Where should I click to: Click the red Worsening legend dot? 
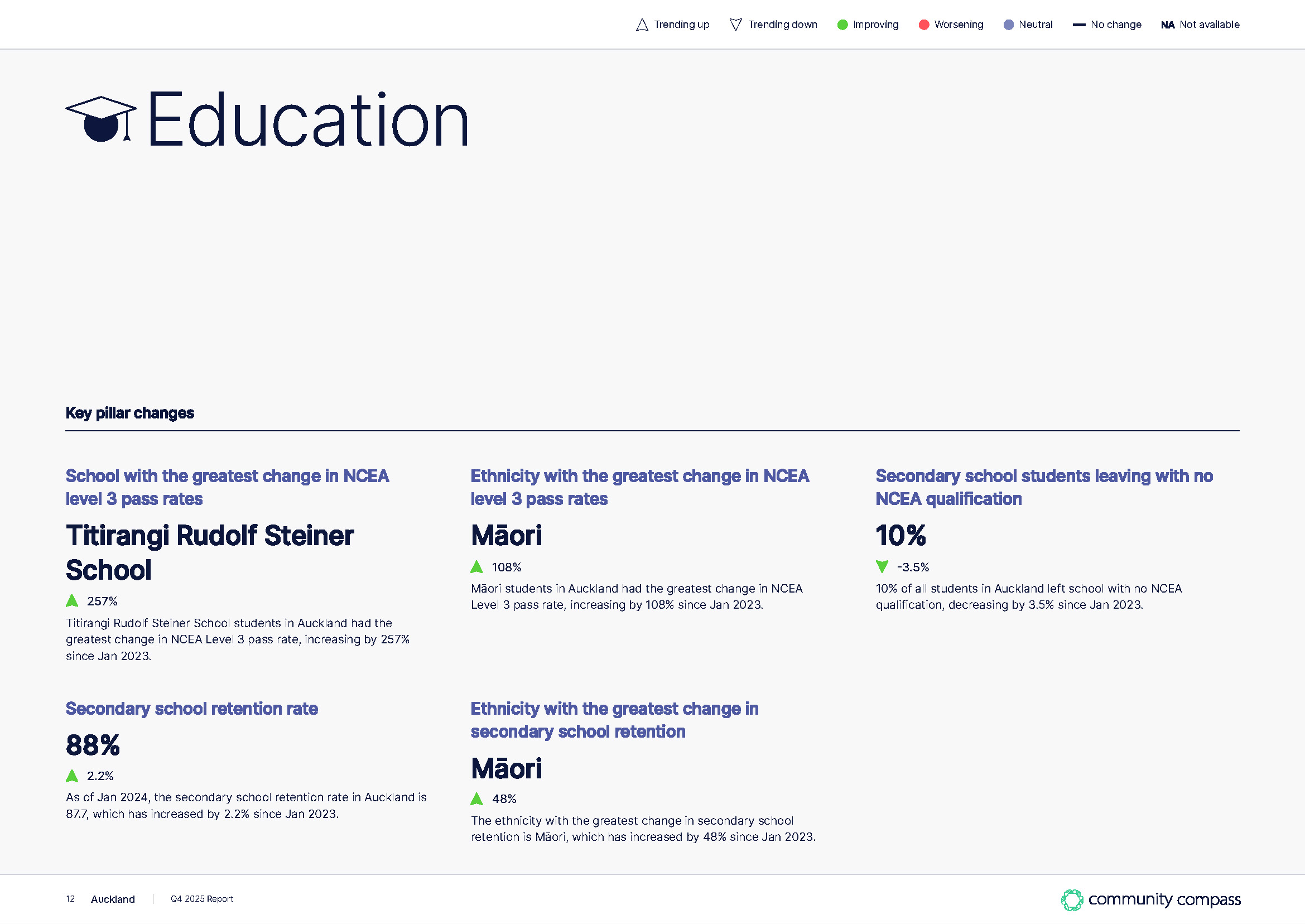(x=924, y=25)
